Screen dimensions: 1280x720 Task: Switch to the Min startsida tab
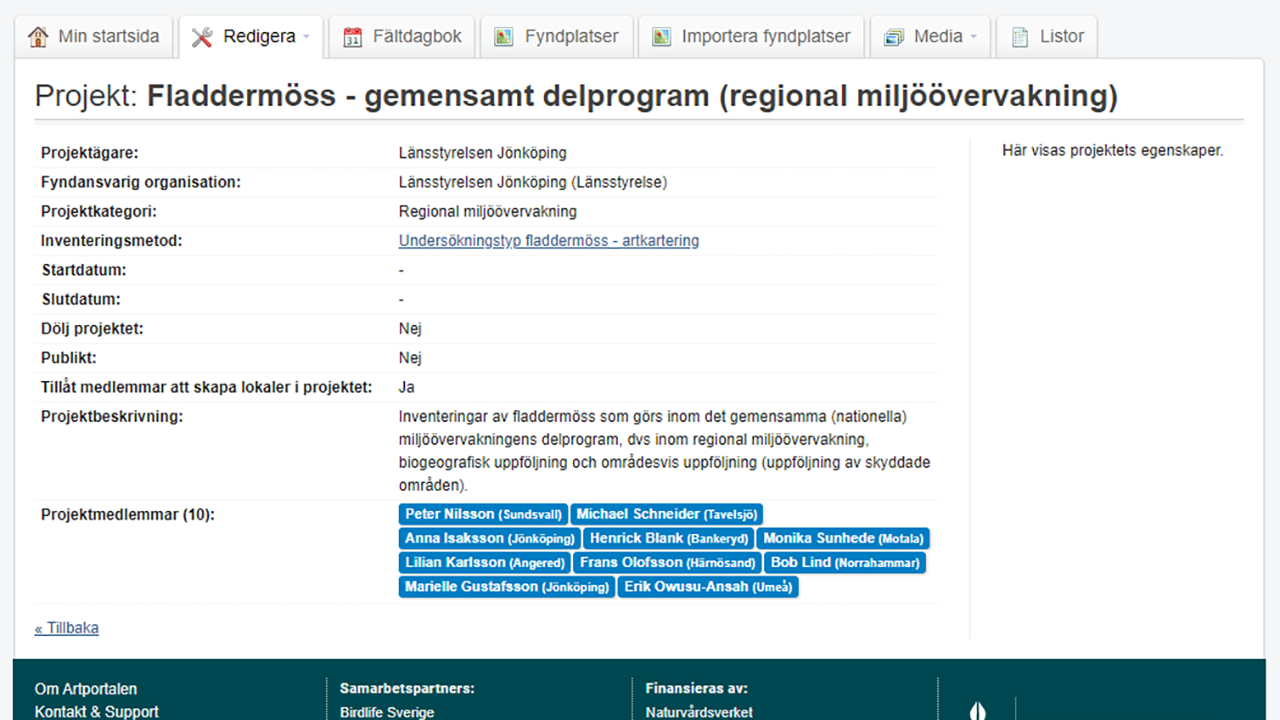93,35
